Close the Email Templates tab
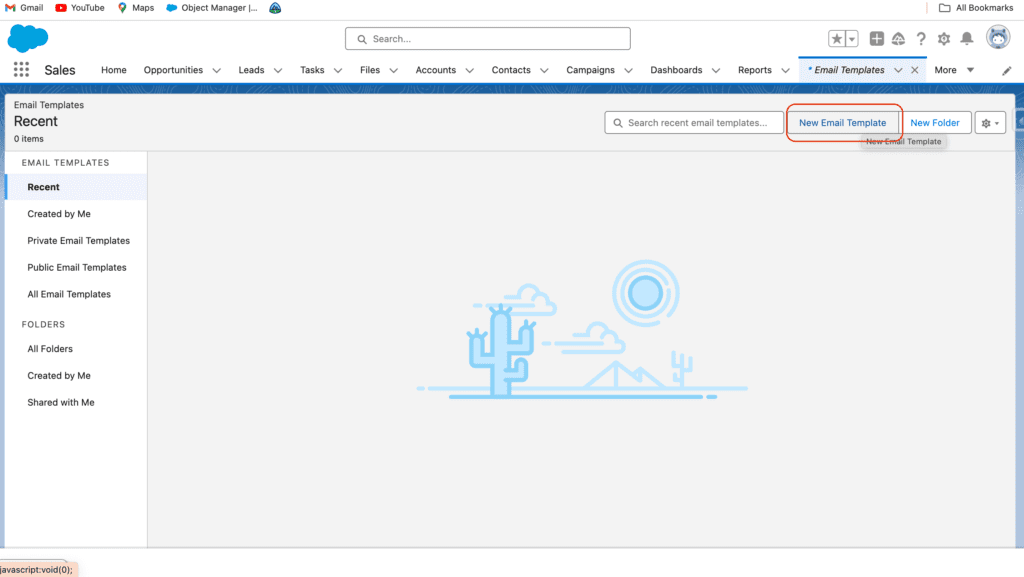The image size is (1024, 577). tap(914, 70)
